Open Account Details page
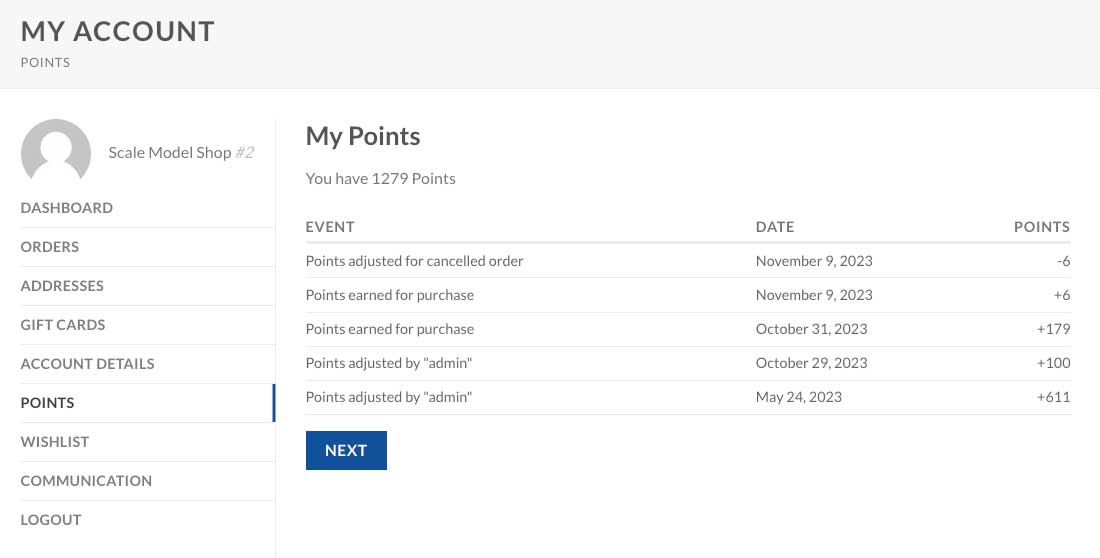Viewport: 1100px width, 558px height. point(88,364)
